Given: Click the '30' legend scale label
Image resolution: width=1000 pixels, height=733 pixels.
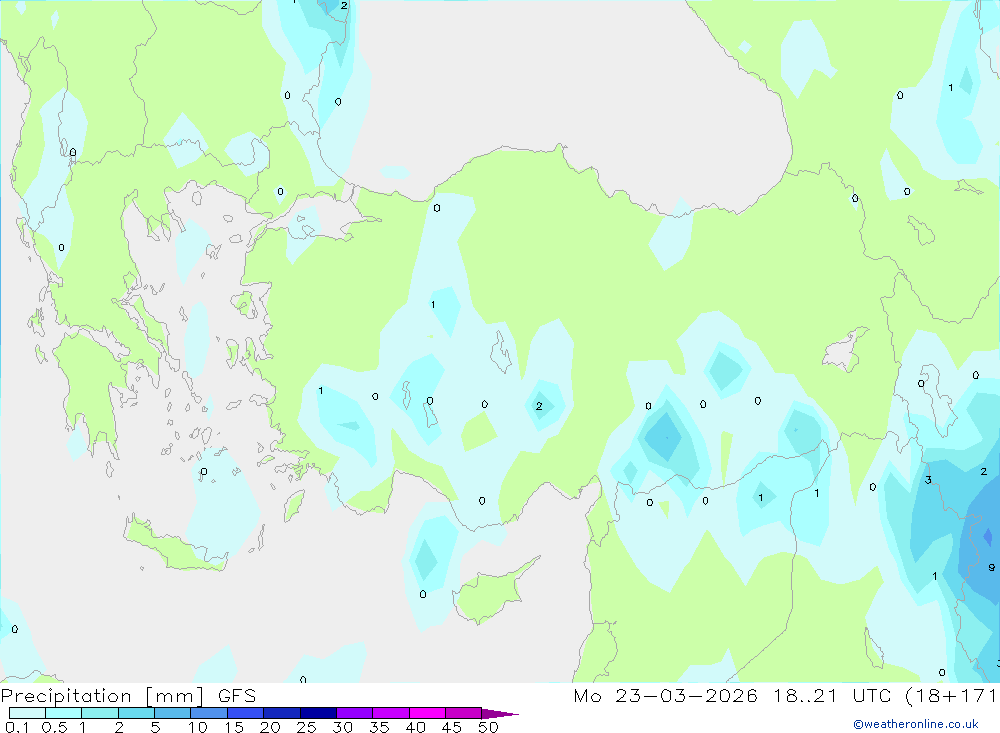Looking at the screenshot, I should point(342,727).
